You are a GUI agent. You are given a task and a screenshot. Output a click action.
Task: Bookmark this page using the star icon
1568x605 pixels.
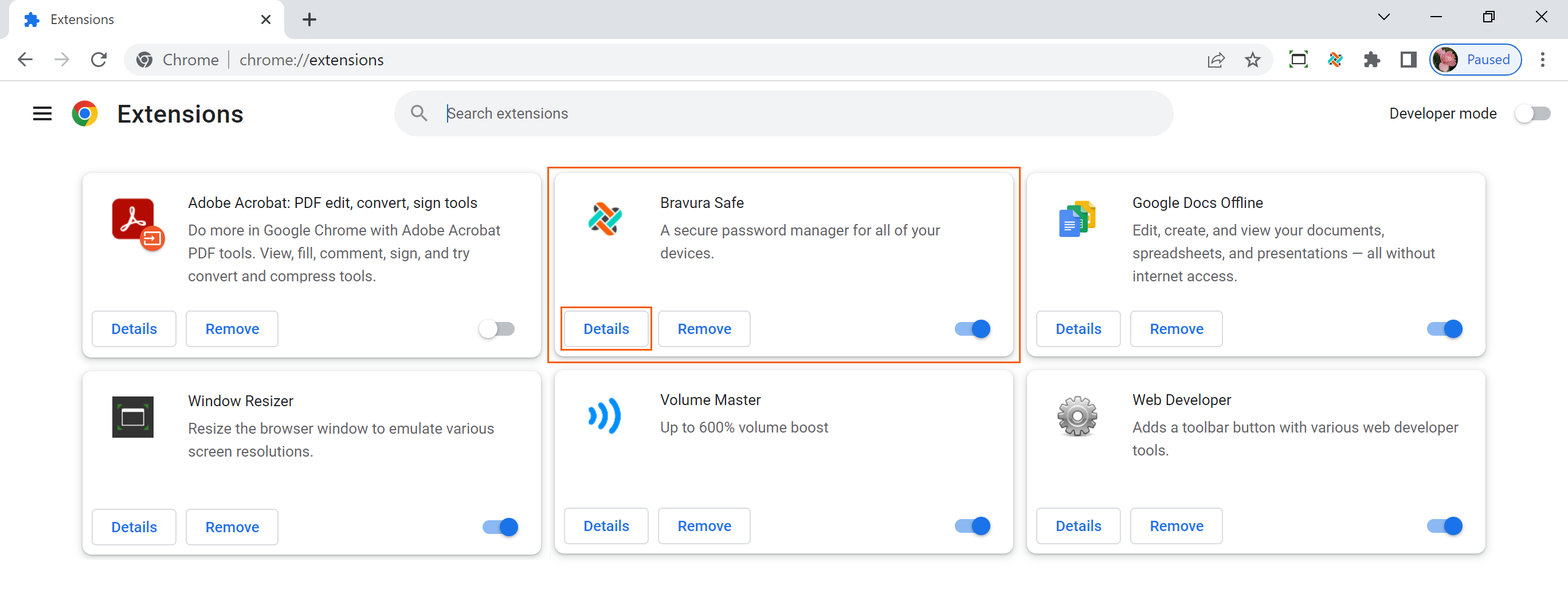[1253, 59]
